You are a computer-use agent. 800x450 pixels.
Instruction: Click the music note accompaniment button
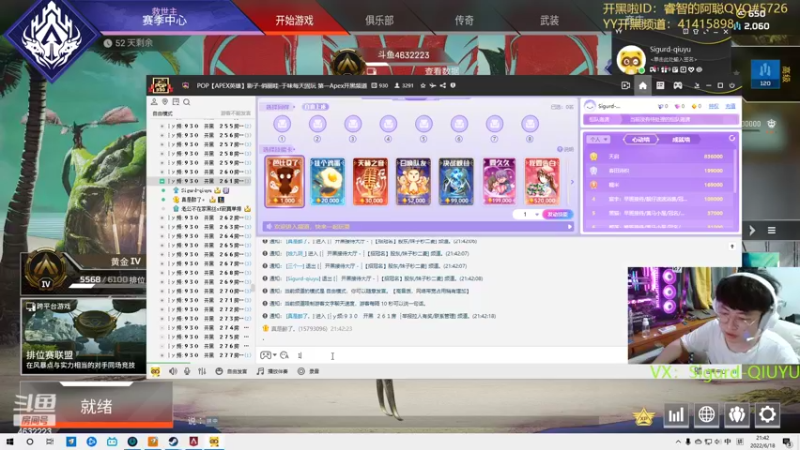click(272, 371)
